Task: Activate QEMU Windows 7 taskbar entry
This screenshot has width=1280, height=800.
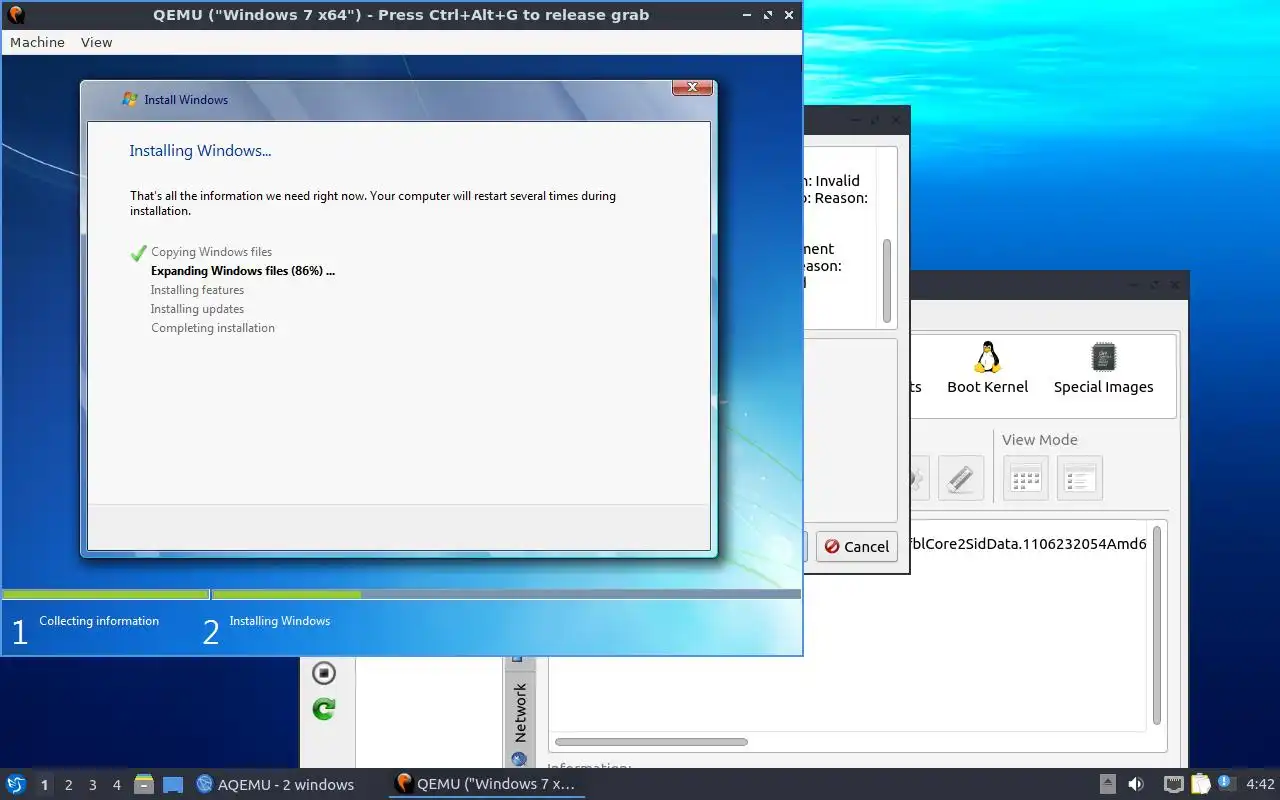Action: 486,784
